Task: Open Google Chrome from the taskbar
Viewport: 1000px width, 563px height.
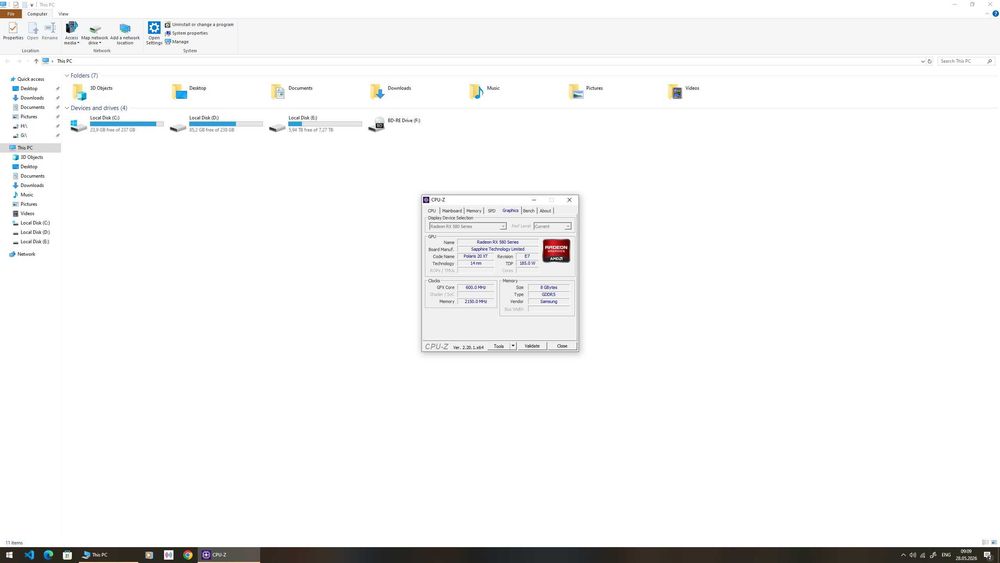Action: [188, 555]
